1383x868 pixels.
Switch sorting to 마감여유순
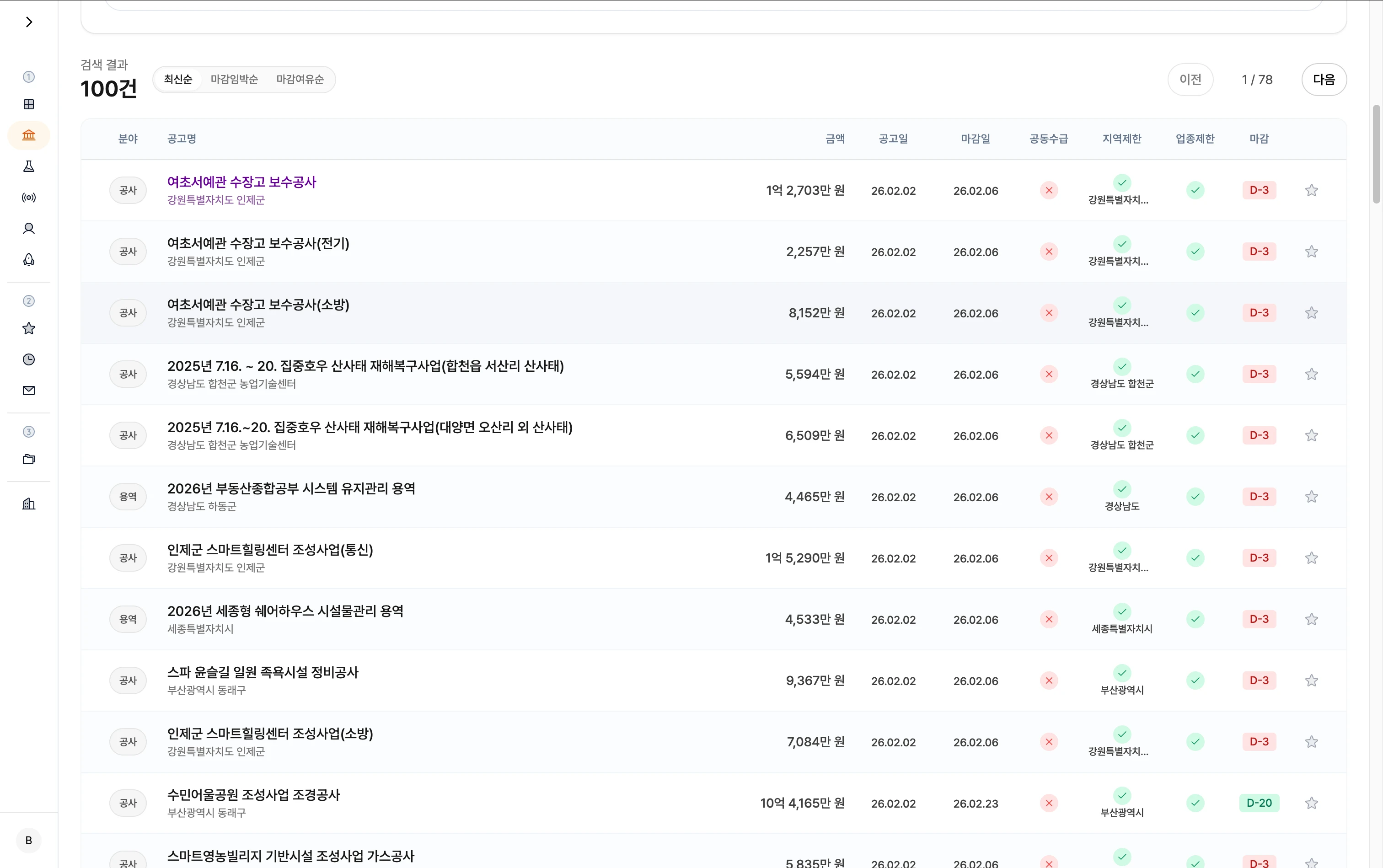tap(300, 79)
